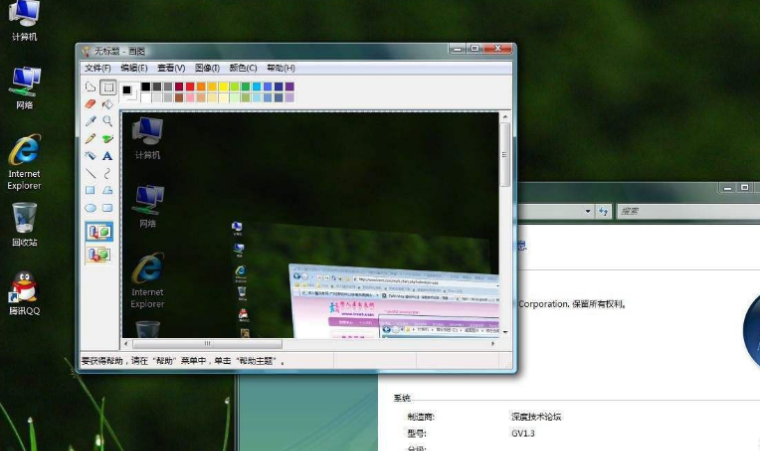The width and height of the screenshot is (761, 451).
Task: Activate the Text tool (letter A)
Action: point(107,156)
